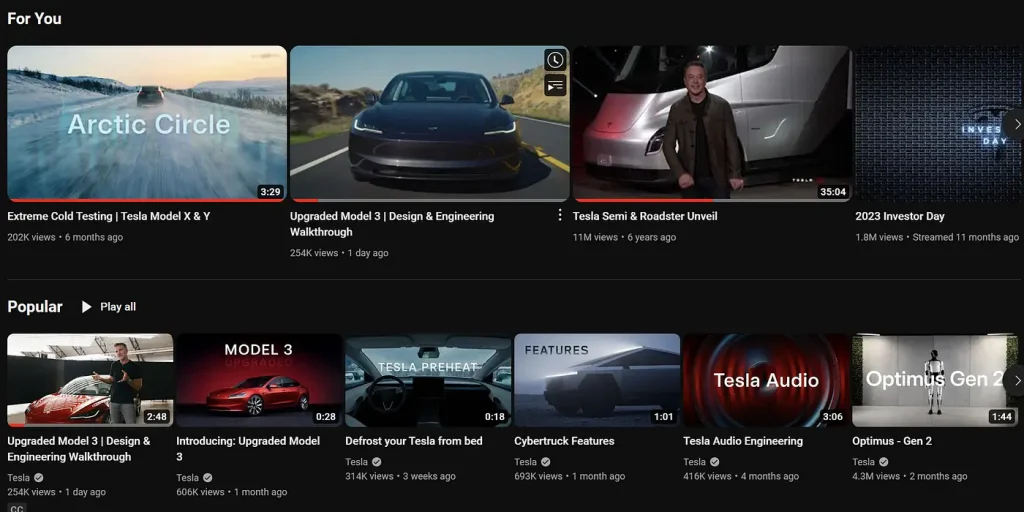The image size is (1024, 512).
Task: Open Tesla Semi & Roadster Unveil thumbnail
Action: [712, 123]
